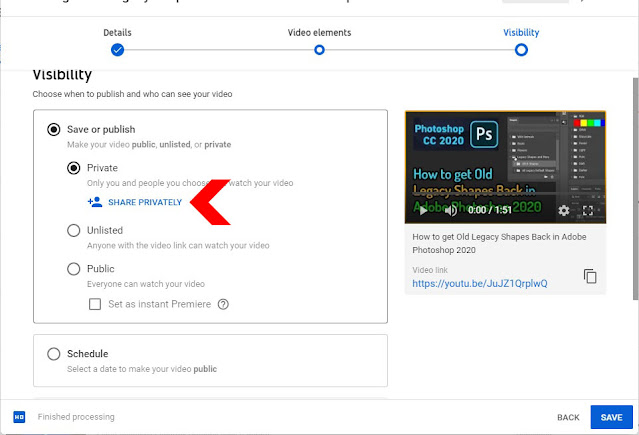Click 'Everyone can watch your video' text
The image size is (639, 435).
pyautogui.click(x=146, y=284)
